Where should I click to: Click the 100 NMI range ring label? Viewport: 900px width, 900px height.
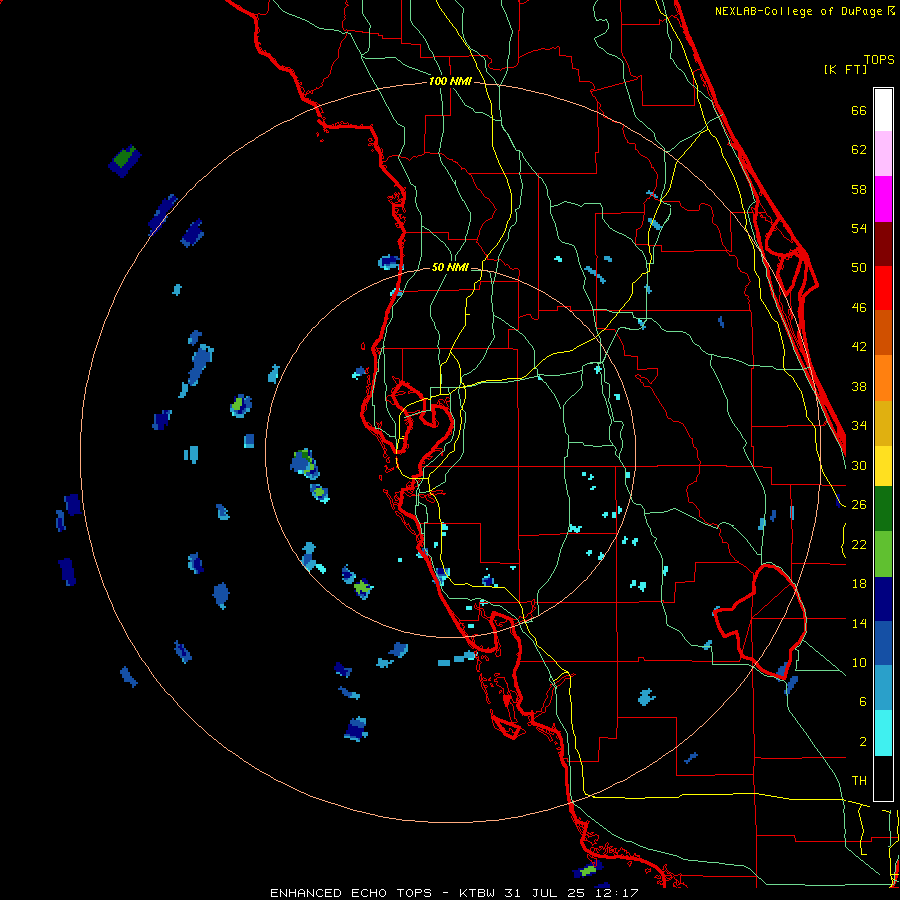(450, 82)
